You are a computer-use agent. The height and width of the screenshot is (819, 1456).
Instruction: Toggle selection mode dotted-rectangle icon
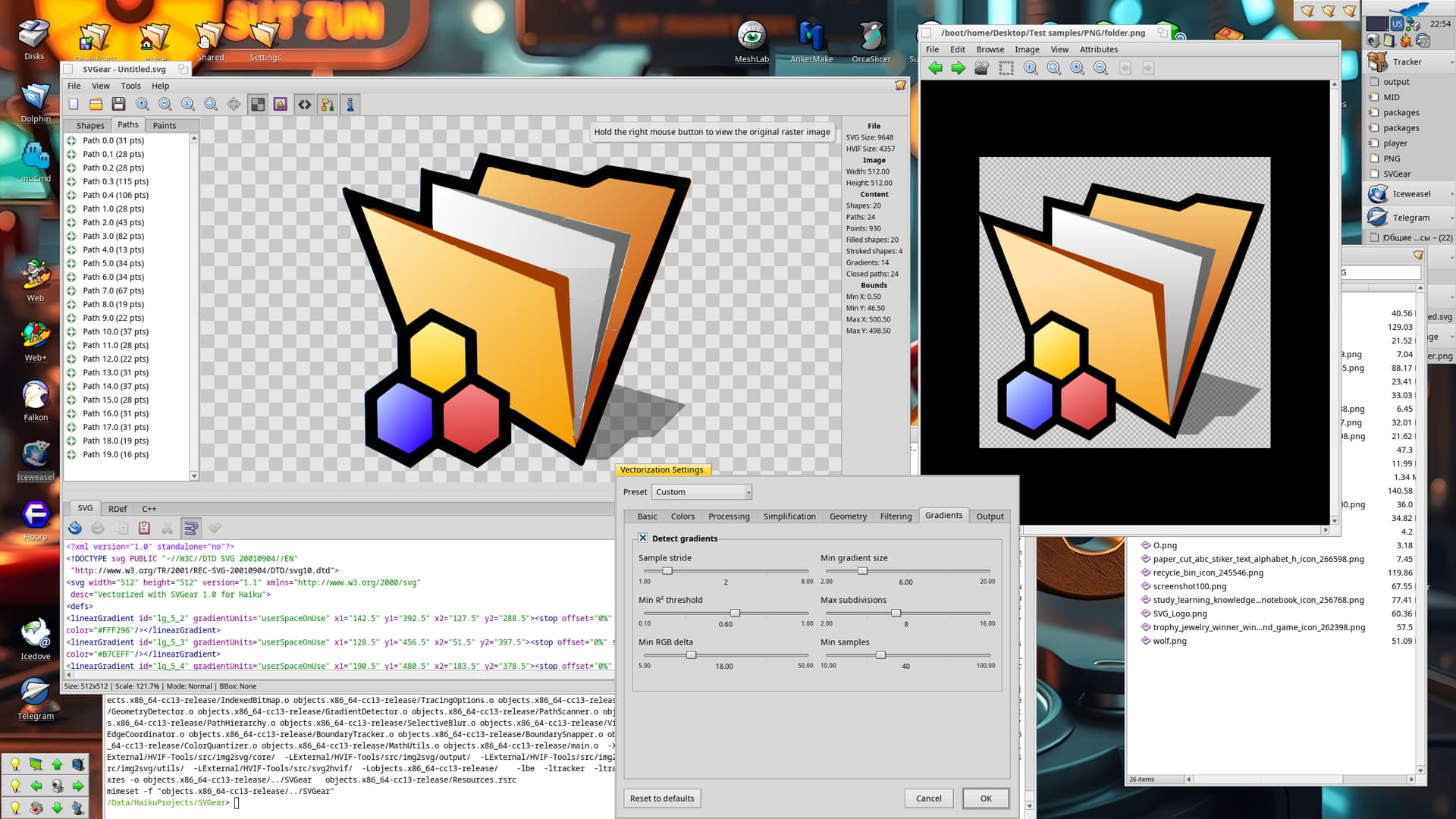[1006, 68]
